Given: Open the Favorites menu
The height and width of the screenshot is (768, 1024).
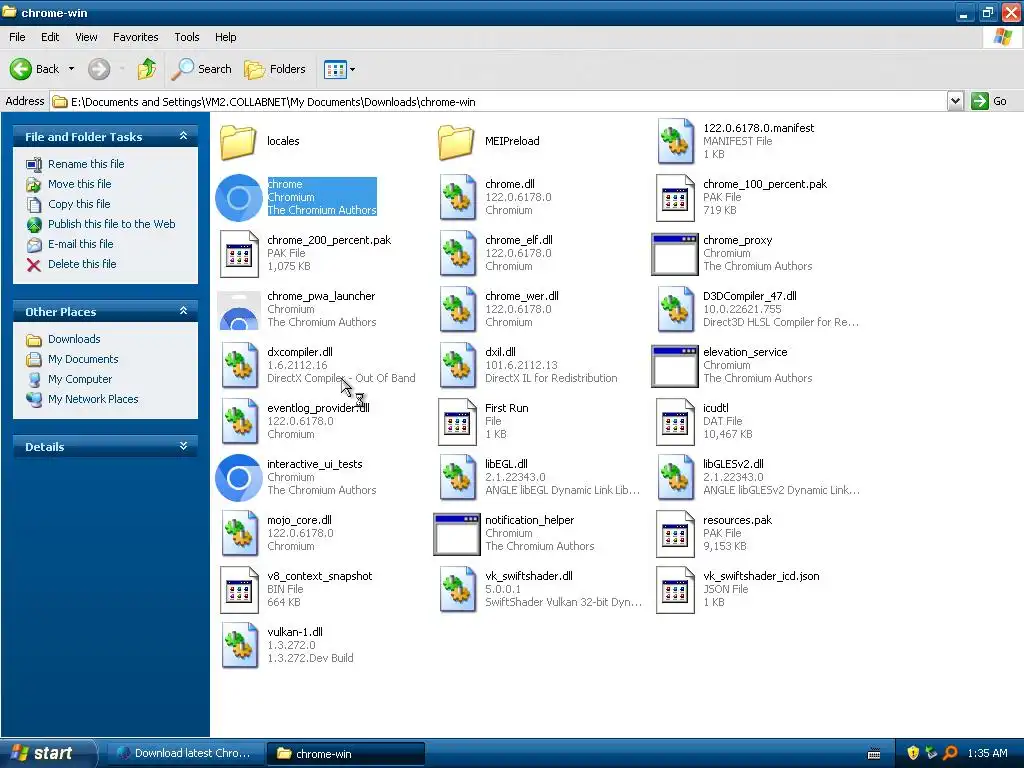Looking at the screenshot, I should [136, 37].
